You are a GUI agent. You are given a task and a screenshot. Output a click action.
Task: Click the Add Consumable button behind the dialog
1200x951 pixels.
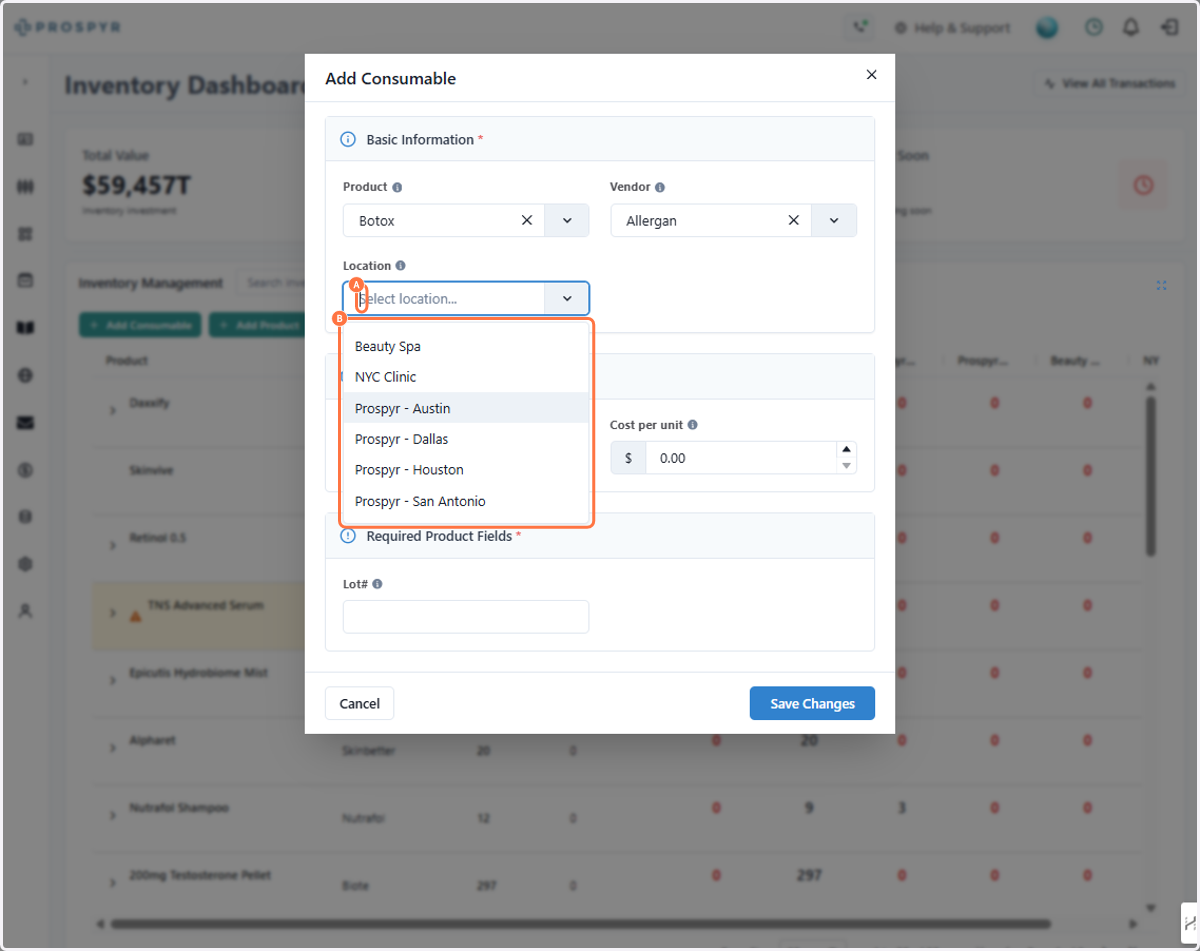tap(140, 326)
